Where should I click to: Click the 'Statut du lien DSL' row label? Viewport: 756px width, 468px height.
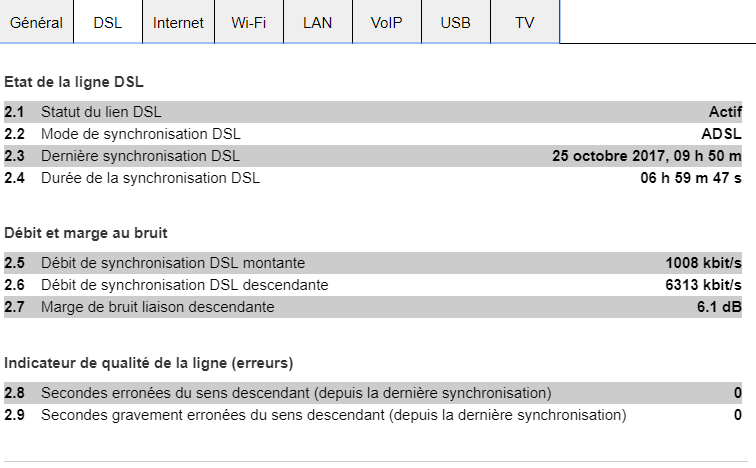(101, 112)
